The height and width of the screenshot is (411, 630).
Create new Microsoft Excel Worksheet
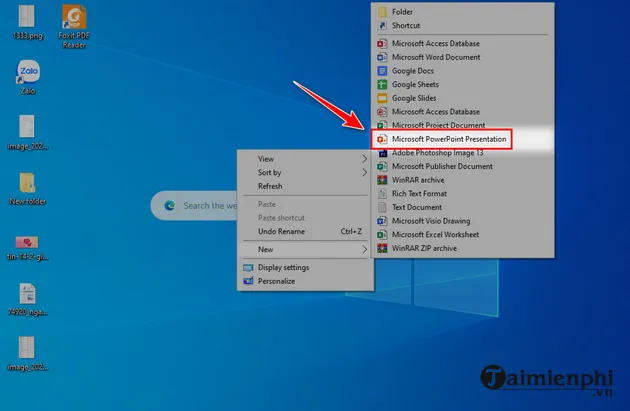click(x=463, y=235)
